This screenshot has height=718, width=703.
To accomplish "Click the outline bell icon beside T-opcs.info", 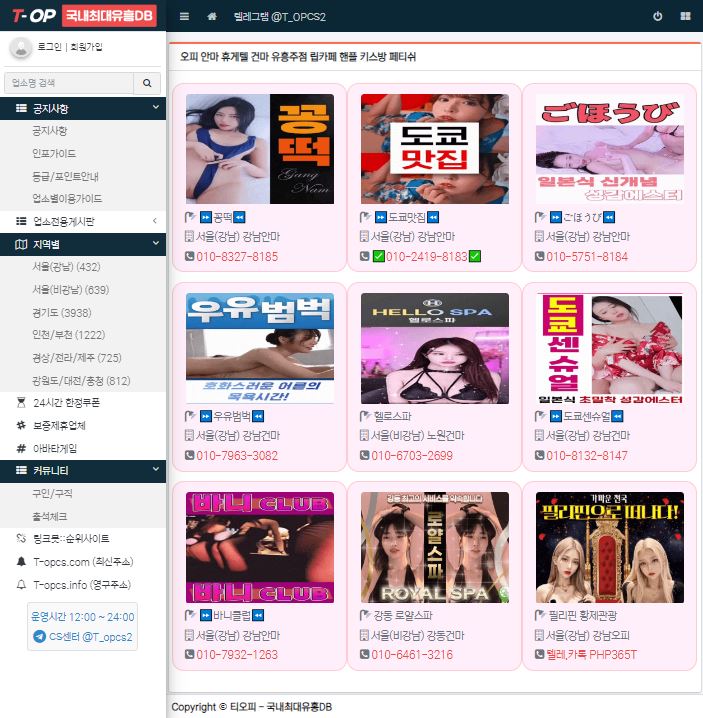I will point(21,585).
